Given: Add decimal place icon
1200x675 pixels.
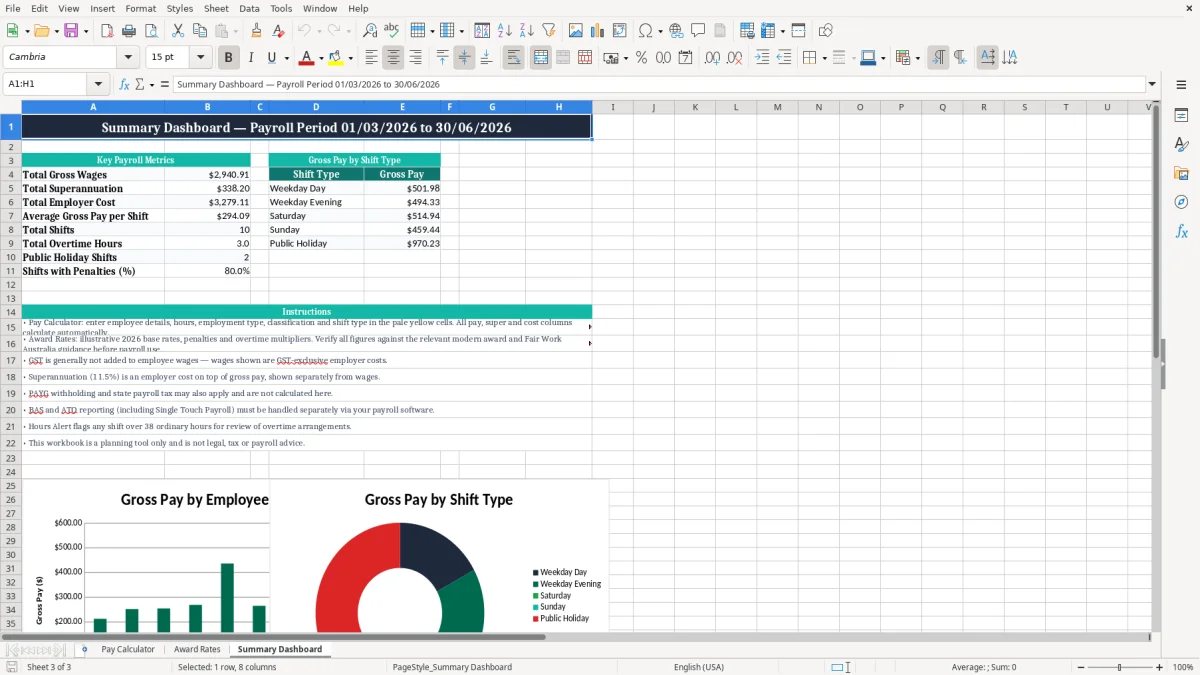Looking at the screenshot, I should [712, 58].
